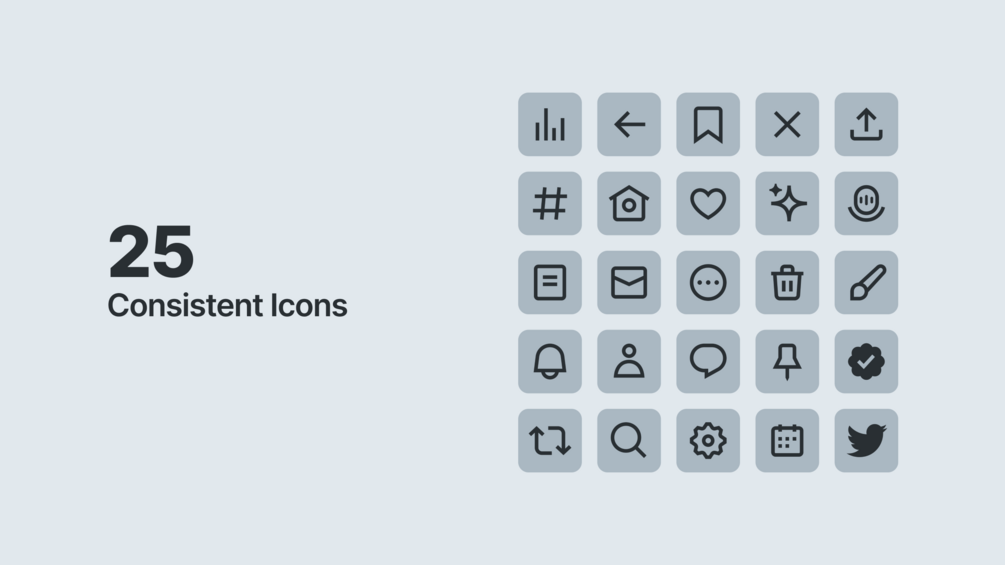Open the envelope mail icon
Viewport: 1005px width, 565px height.
[x=628, y=282]
